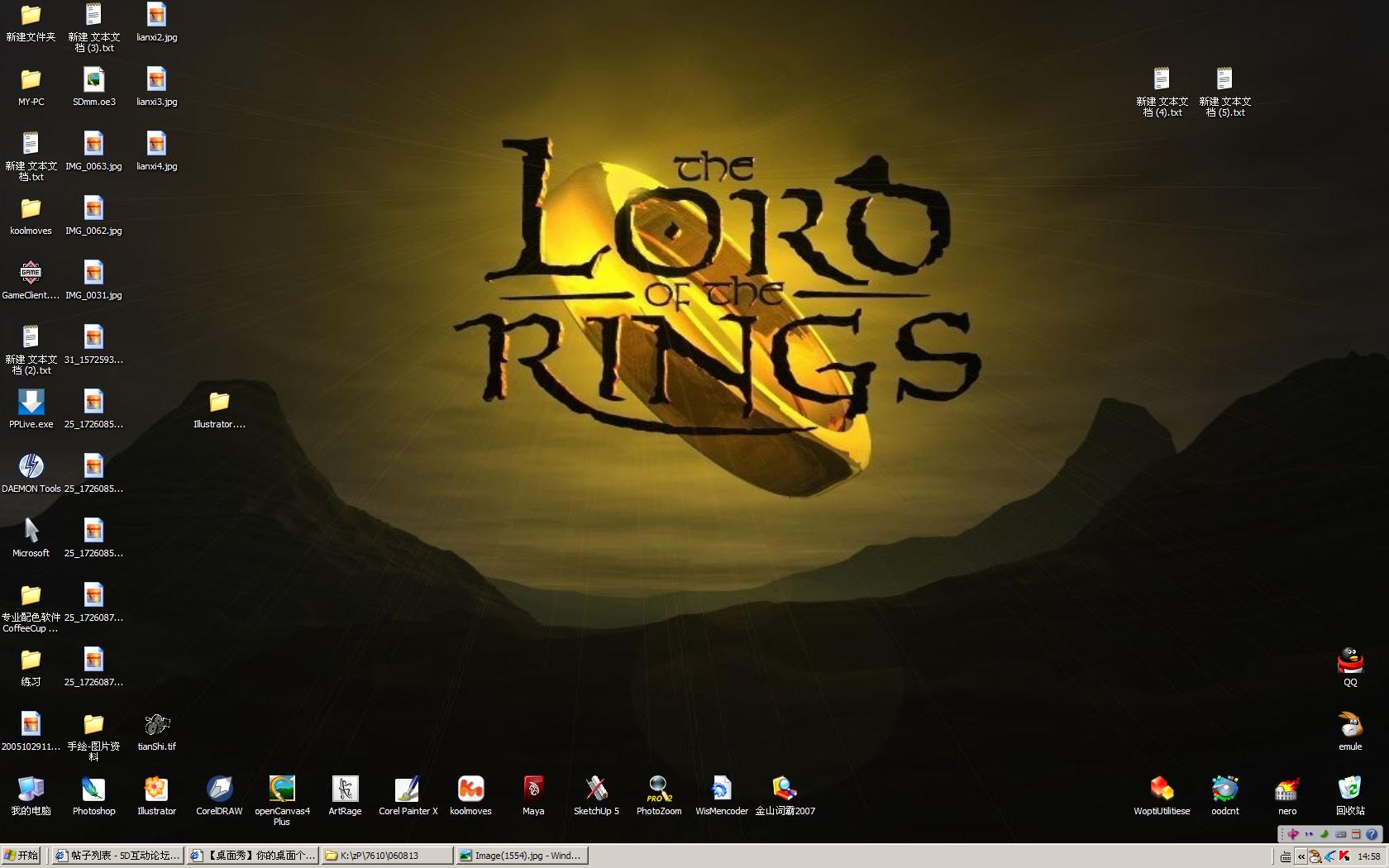
Task: Click the oodcnt desktop icon
Action: tap(1224, 795)
